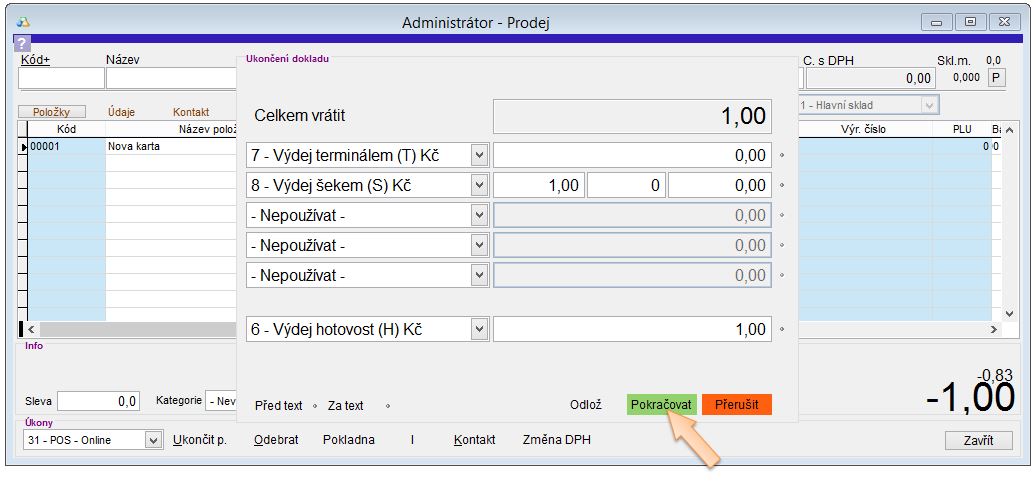Switch to the Údaje tab
The height and width of the screenshot is (483, 1036).
121,113
